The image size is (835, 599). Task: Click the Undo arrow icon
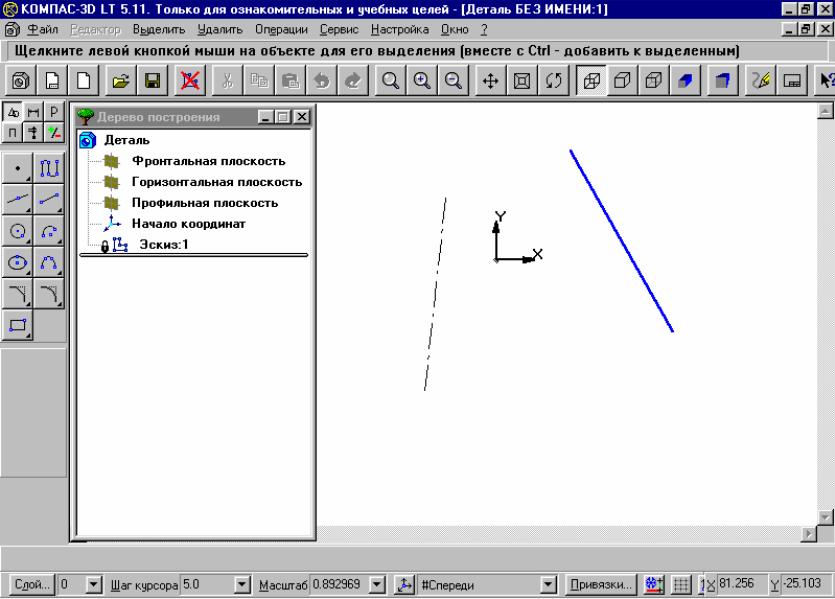tap(322, 81)
